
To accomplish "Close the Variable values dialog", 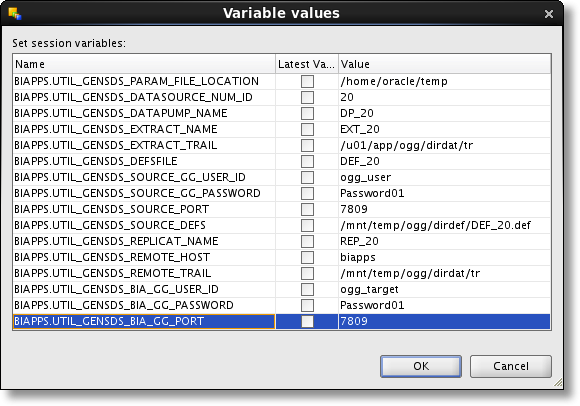I will pyautogui.click(x=549, y=14).
